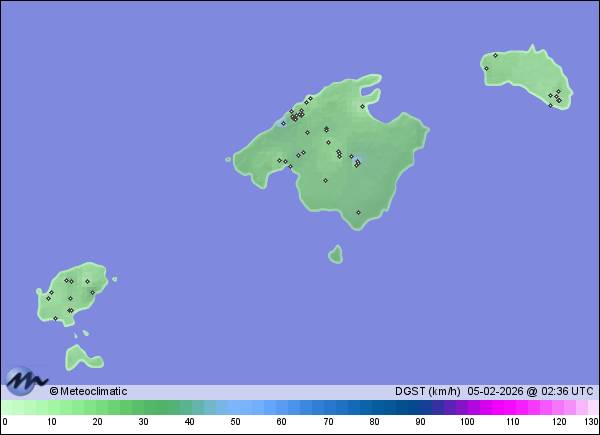Click the isolated south-central Mallorca station marker

click(x=325, y=180)
